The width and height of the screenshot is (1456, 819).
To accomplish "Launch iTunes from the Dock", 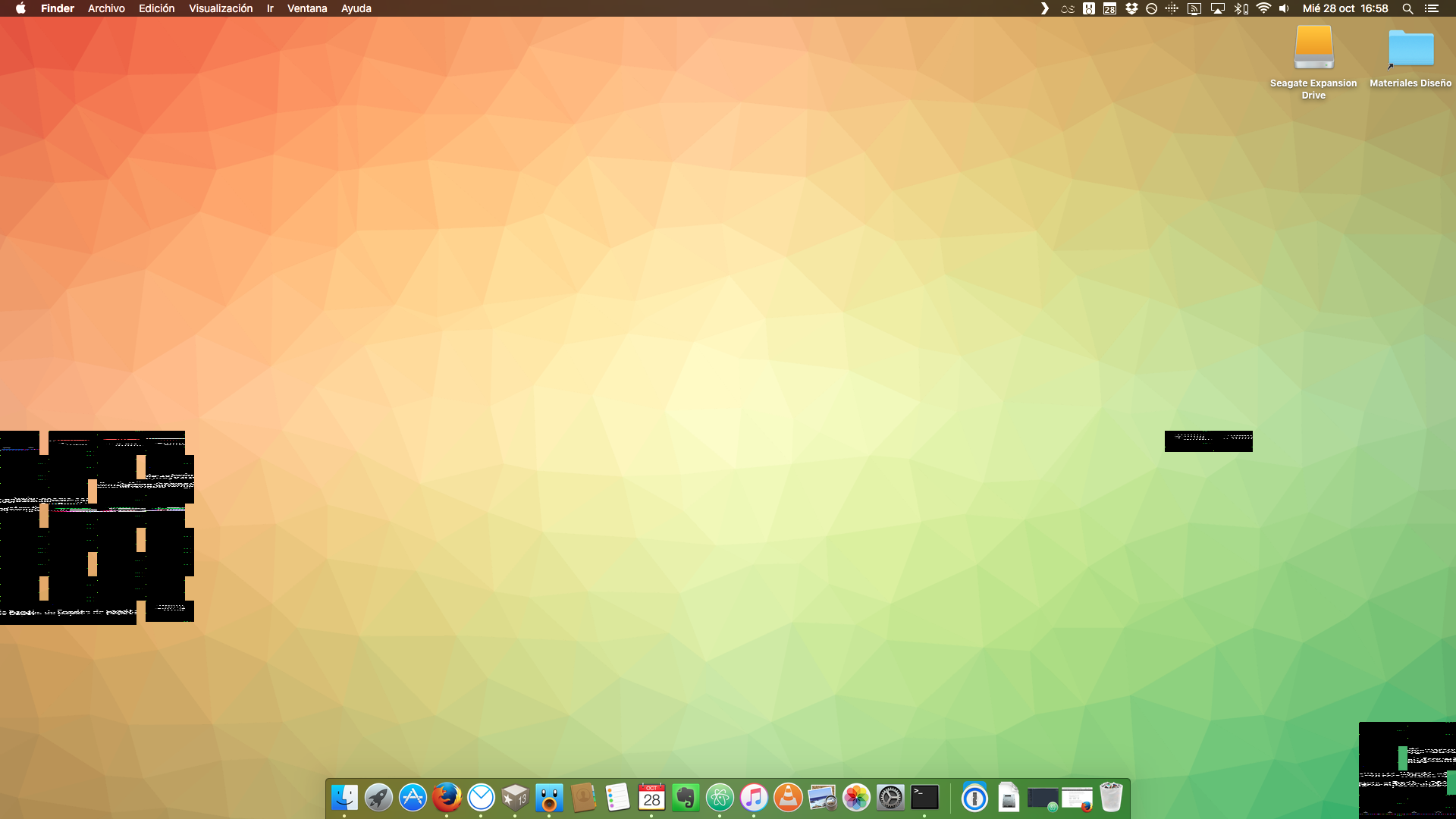I will 754,798.
